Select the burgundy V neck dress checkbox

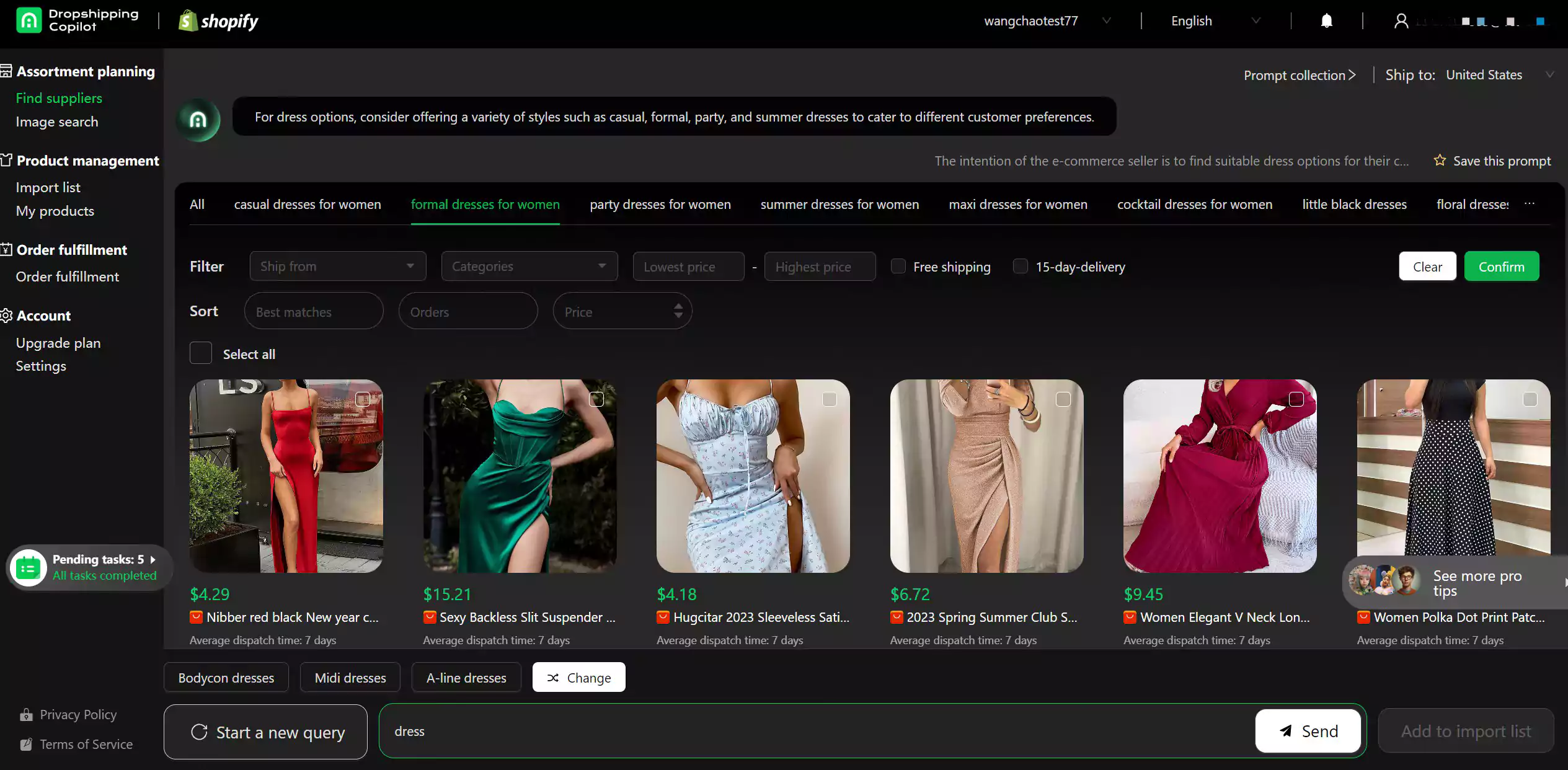[x=1296, y=399]
